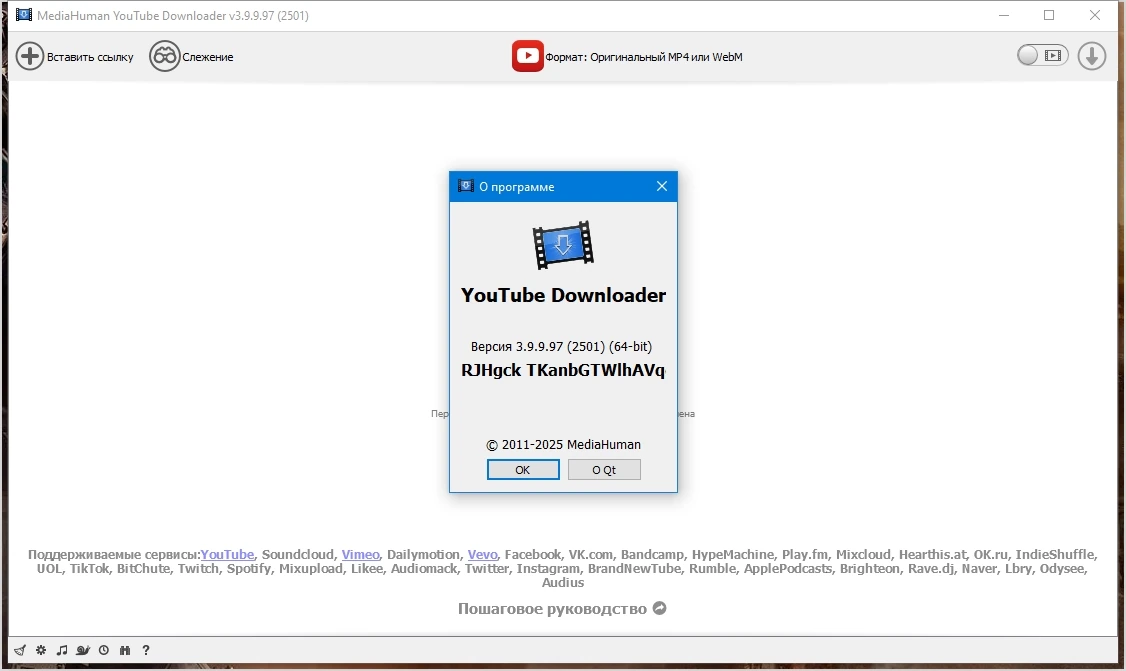Maximize the MediaHuman main window
The image size is (1126, 671).
coord(1049,15)
